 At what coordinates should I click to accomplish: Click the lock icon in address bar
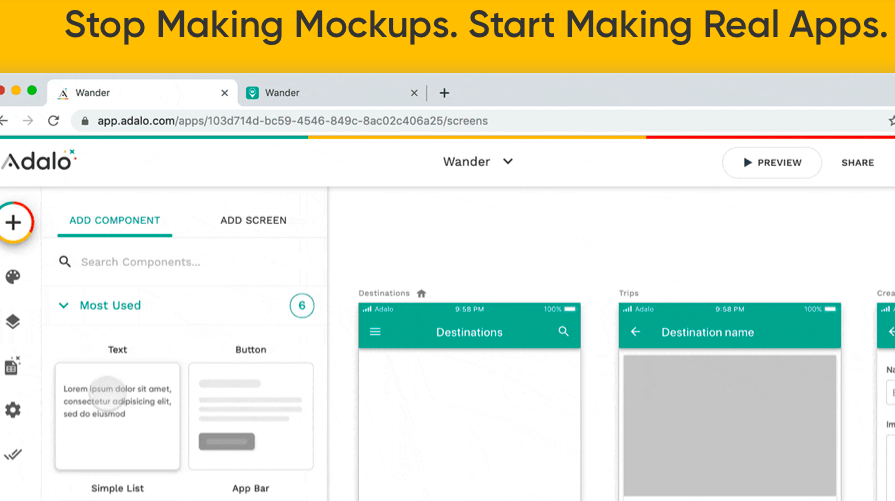[85, 121]
